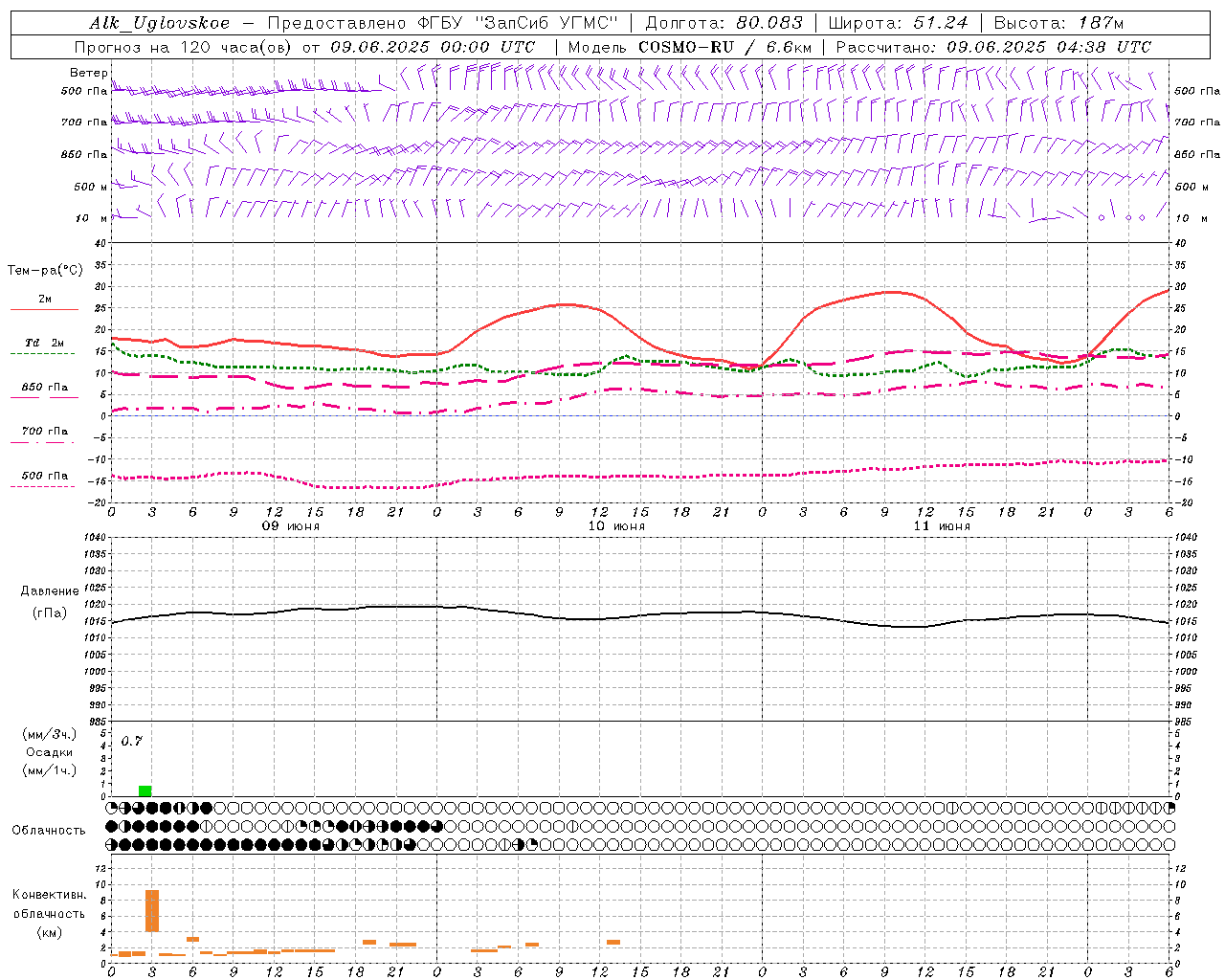Click the elevation text 'Высота: 187м'

1058,23
